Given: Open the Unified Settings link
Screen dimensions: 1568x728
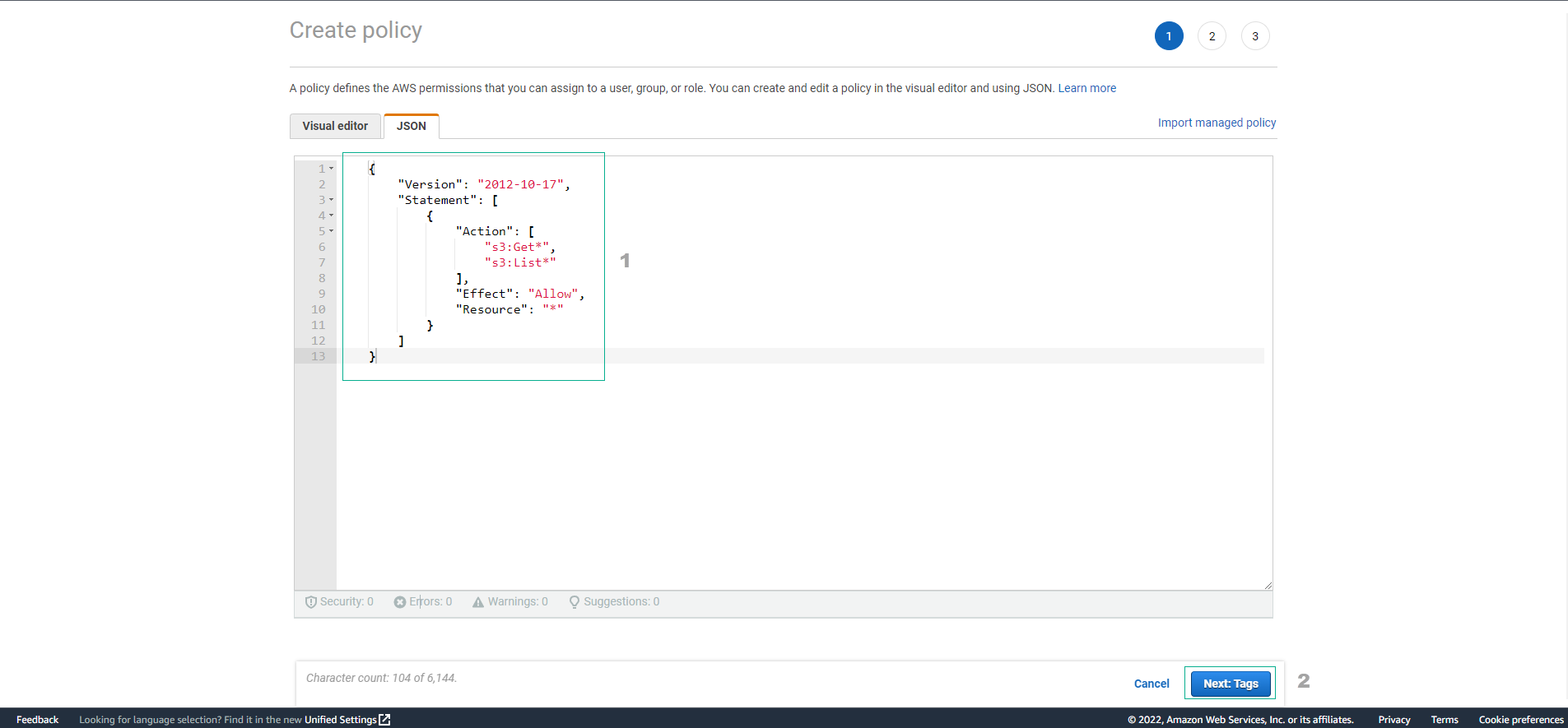Looking at the screenshot, I should pyautogui.click(x=341, y=720).
